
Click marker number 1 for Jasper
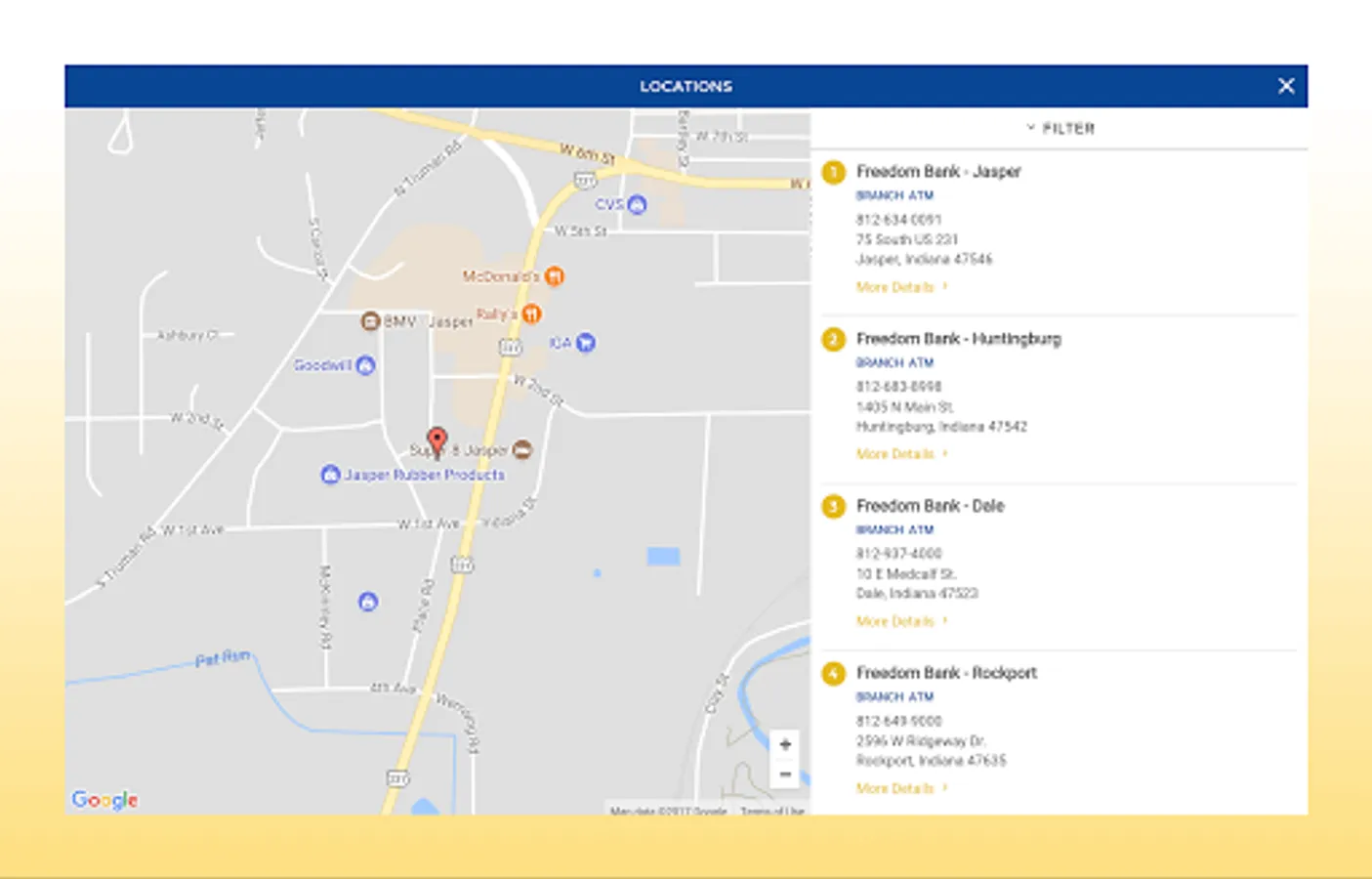833,172
